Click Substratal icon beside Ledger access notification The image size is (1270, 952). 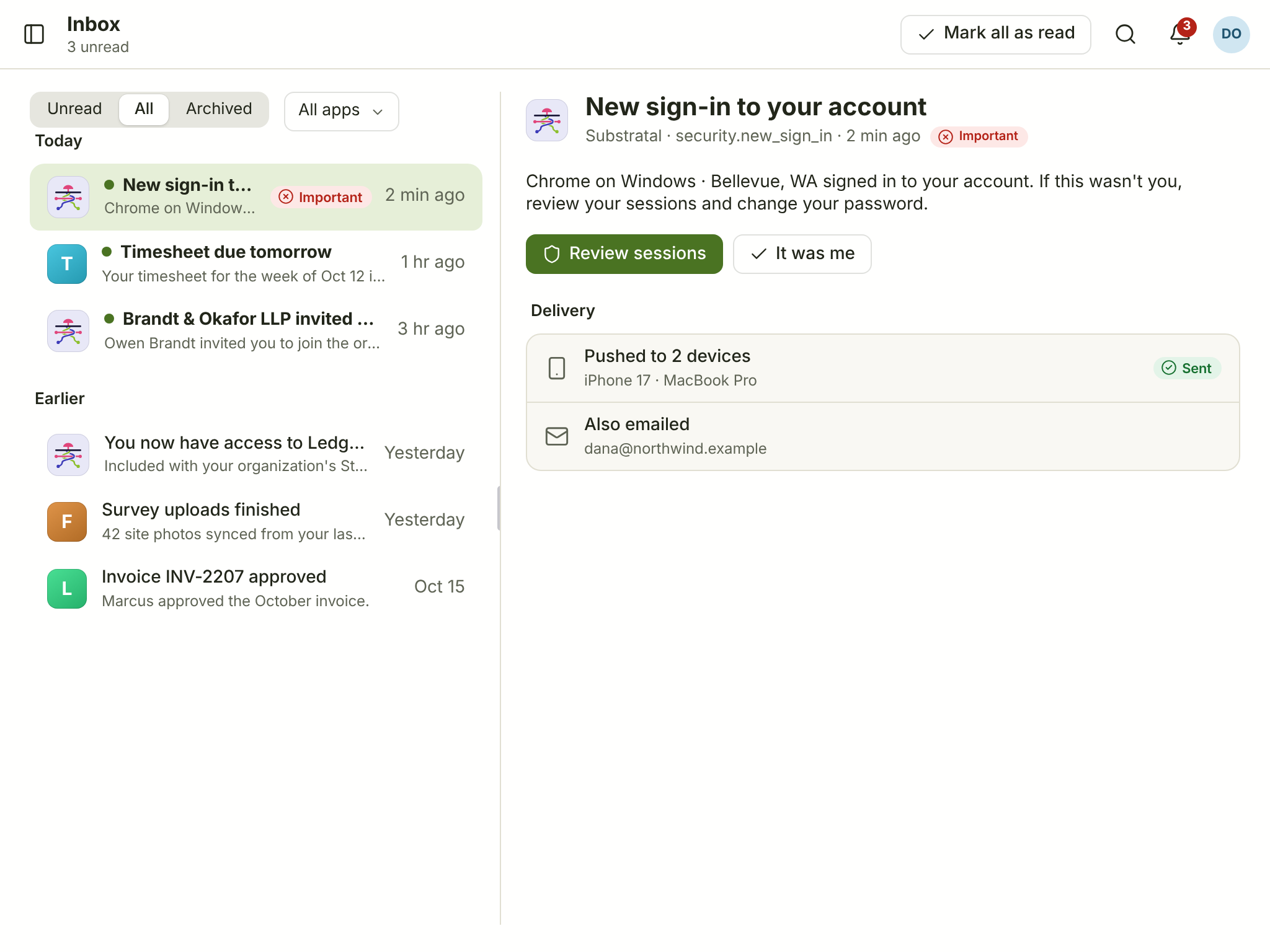68,455
